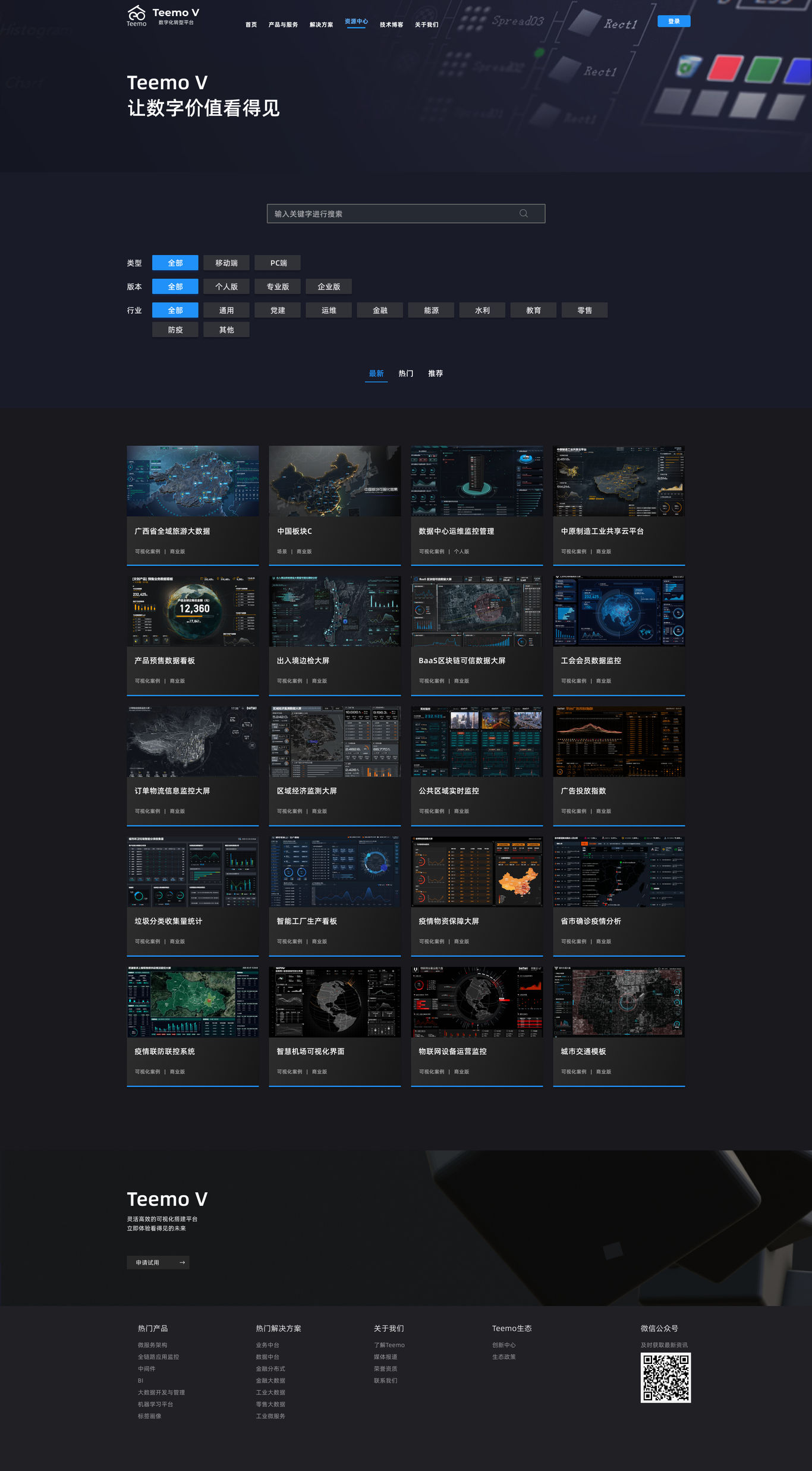812x1471 pixels.
Task: Open 省市确诊疫情分析 thumbnail
Action: click(x=619, y=872)
